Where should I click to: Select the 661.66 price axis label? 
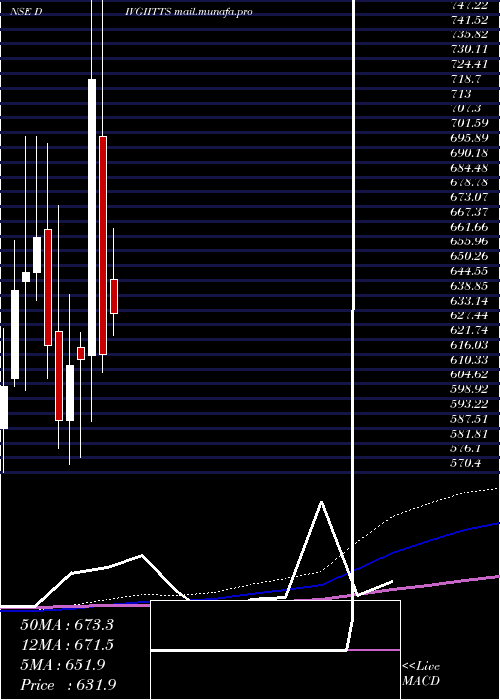469,227
